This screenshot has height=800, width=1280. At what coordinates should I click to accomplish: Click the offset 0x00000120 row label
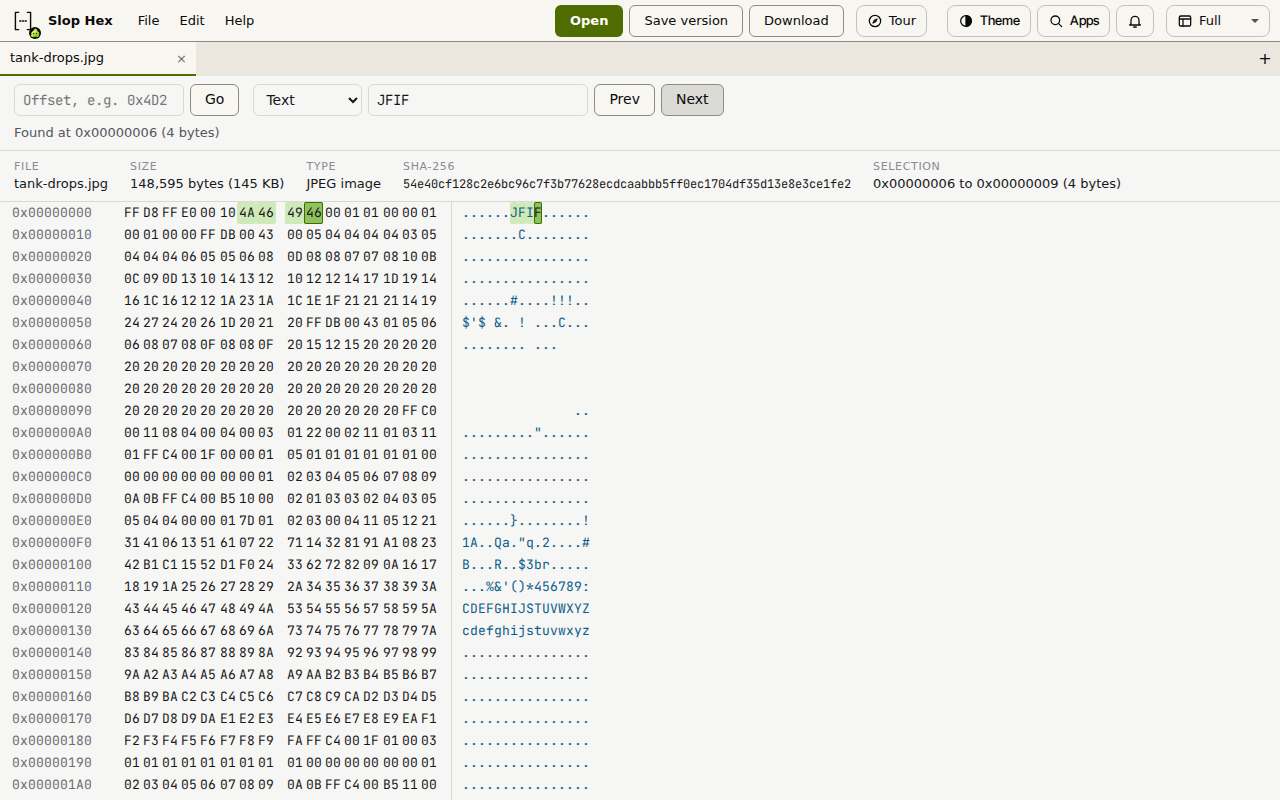(52, 609)
